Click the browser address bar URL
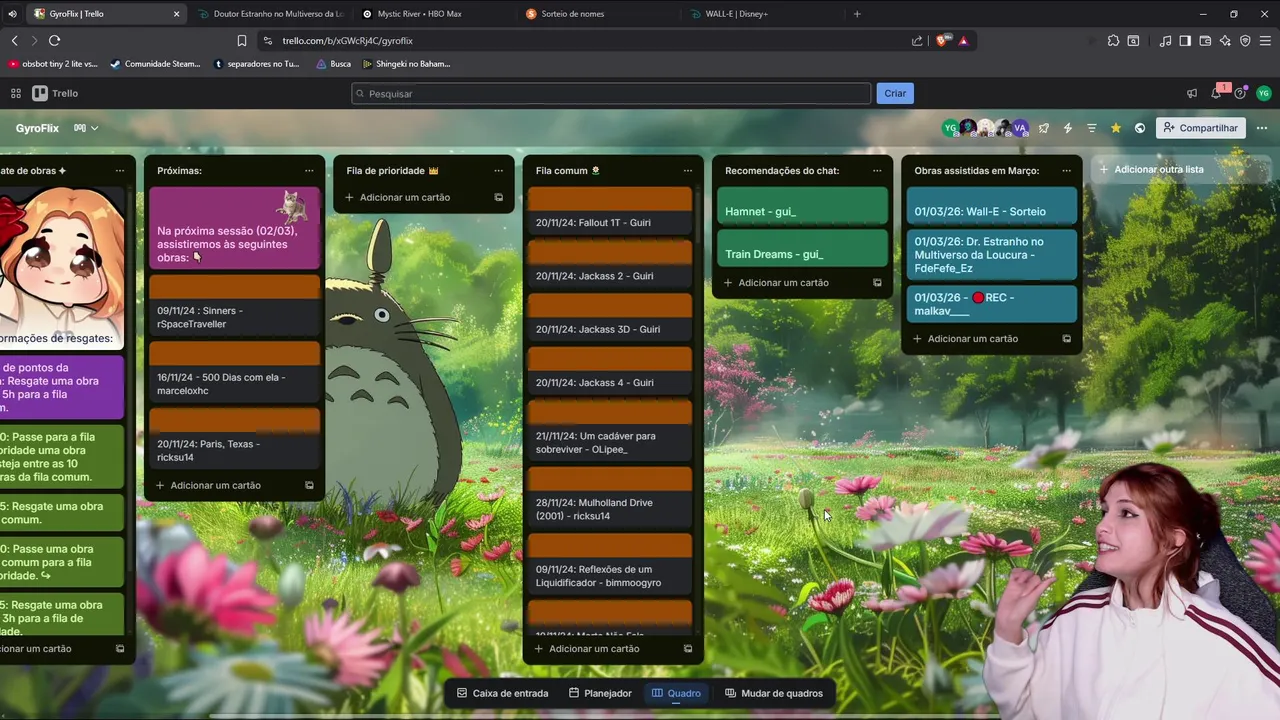The width and height of the screenshot is (1280, 720). (x=347, y=41)
